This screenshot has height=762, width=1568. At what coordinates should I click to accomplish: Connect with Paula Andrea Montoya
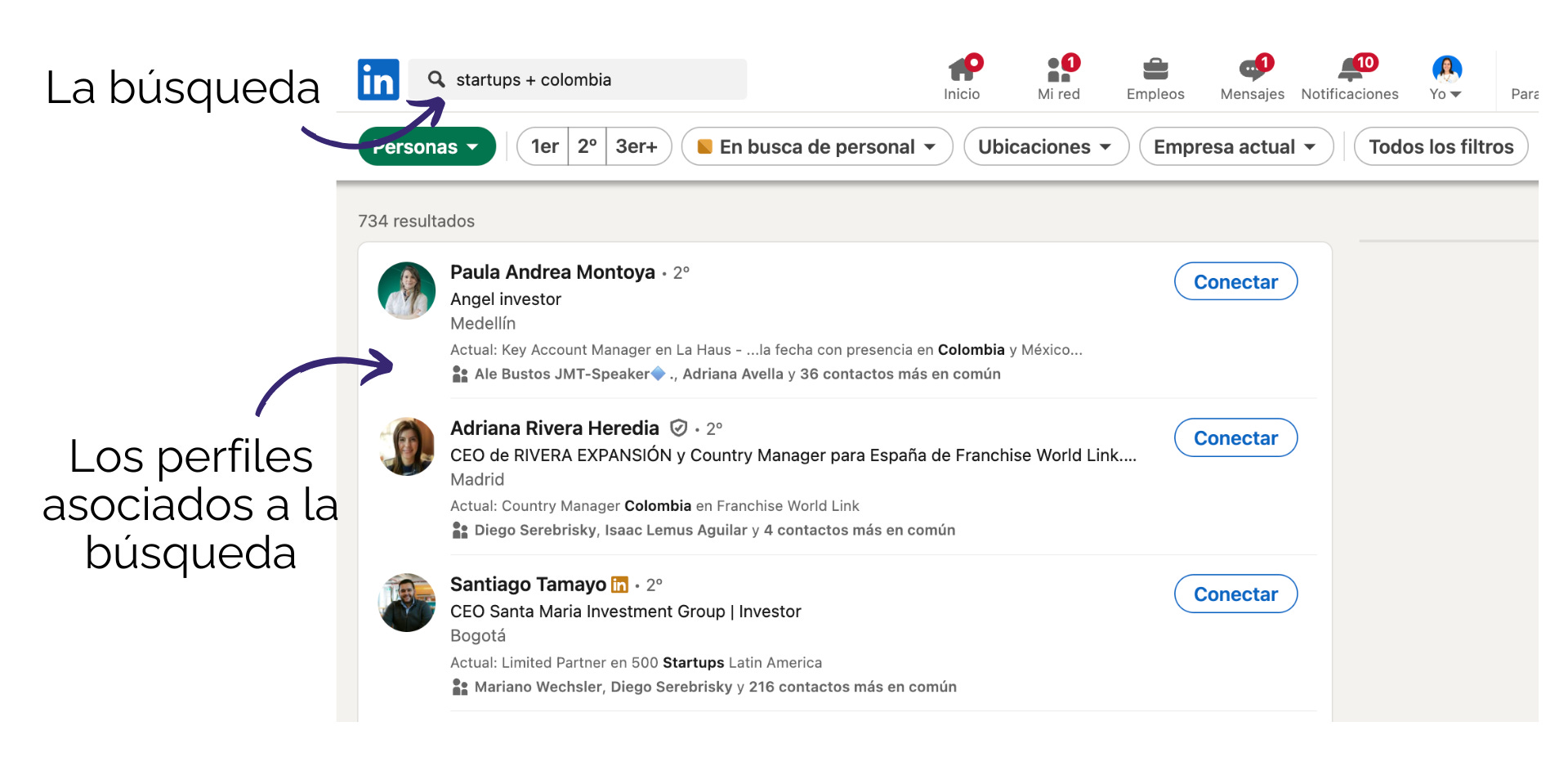(x=1235, y=281)
